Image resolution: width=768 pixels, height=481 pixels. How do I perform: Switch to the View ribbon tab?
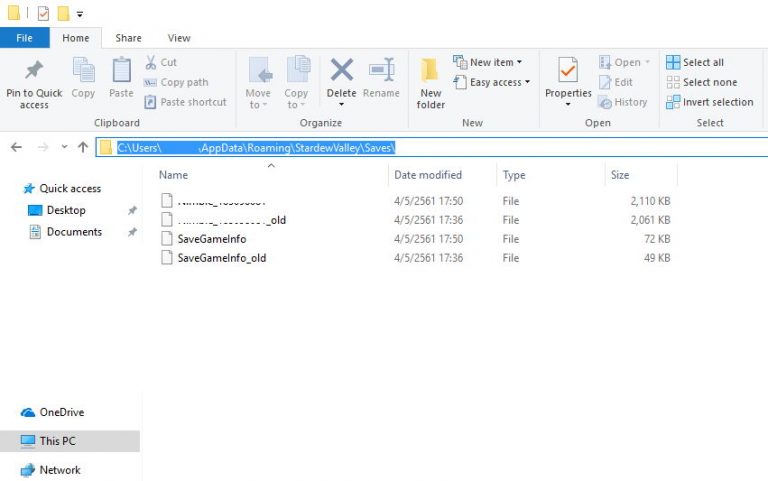tap(179, 38)
